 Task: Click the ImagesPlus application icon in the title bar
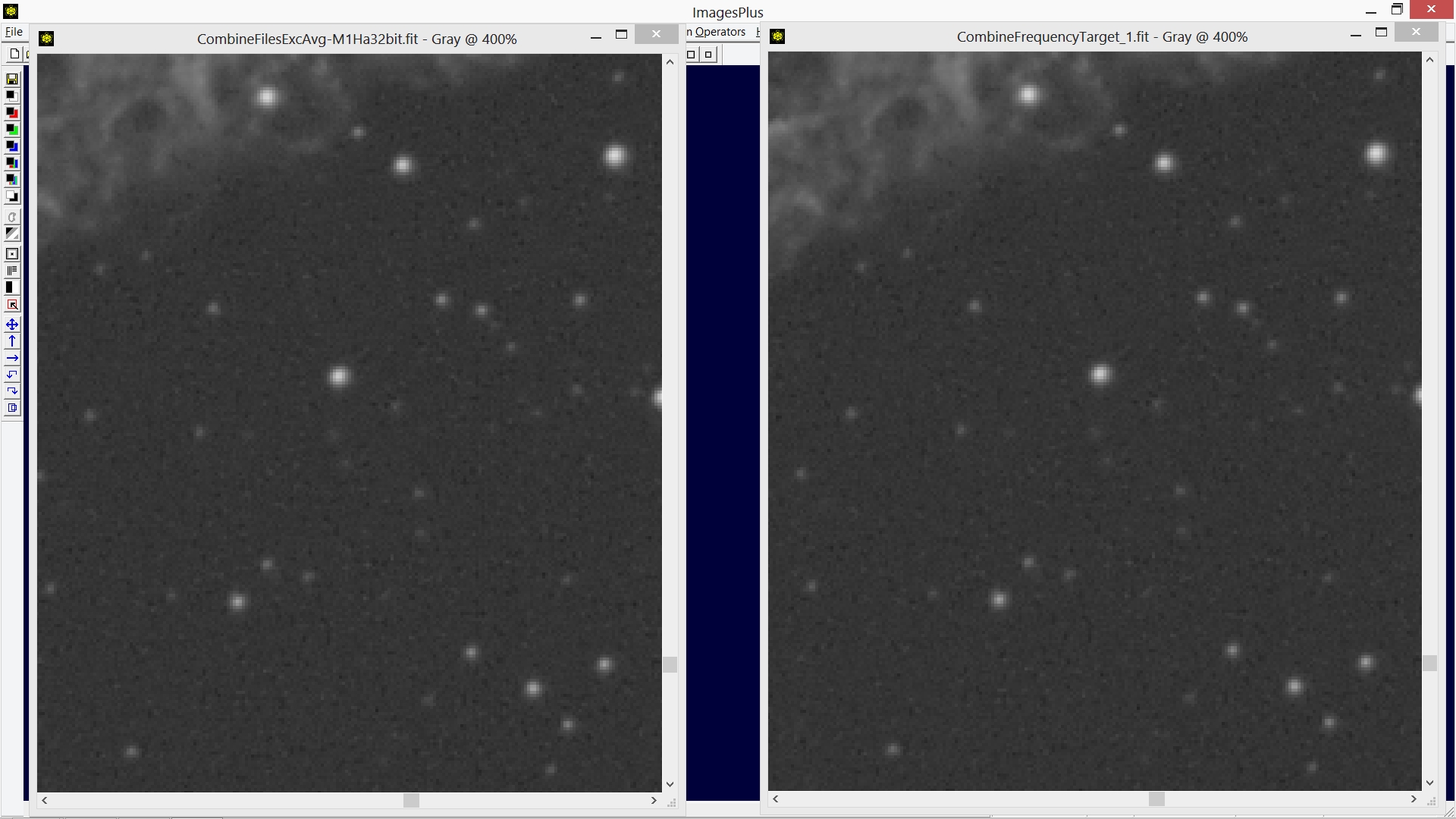tap(11, 11)
